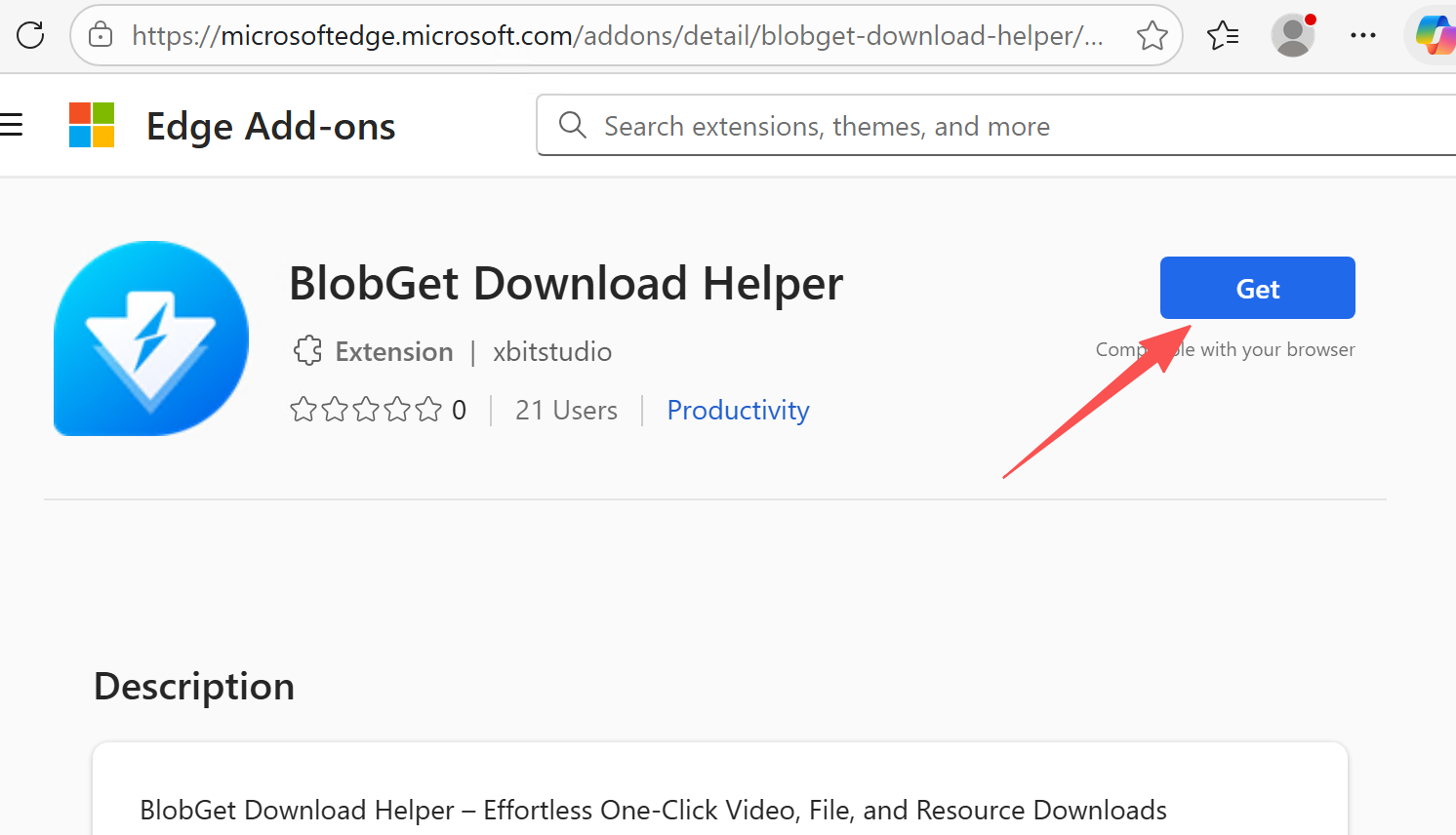Click the Extension puzzle-piece icon

[307, 350]
